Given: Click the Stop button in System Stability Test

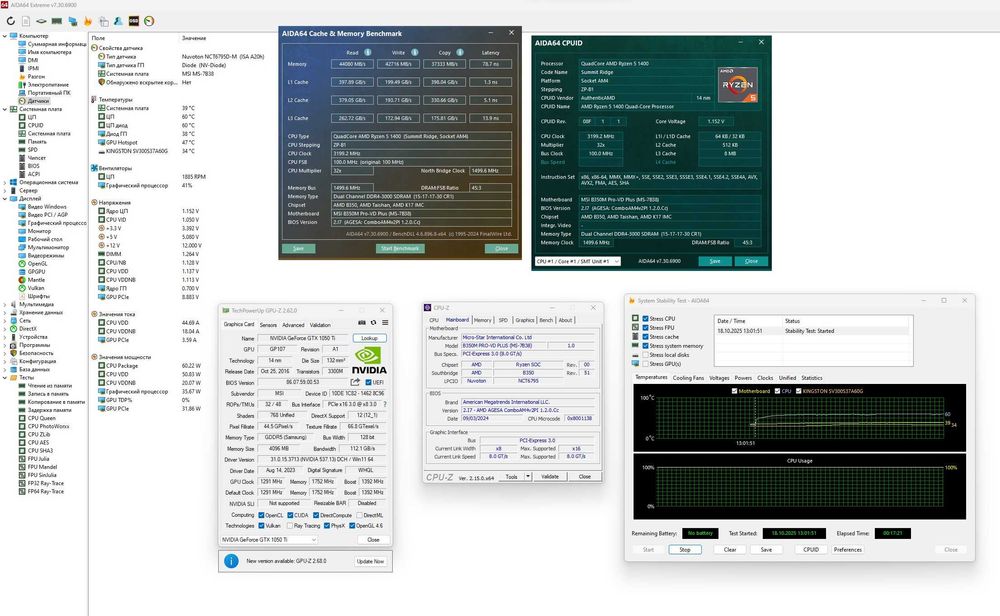Looking at the screenshot, I should tap(685, 550).
